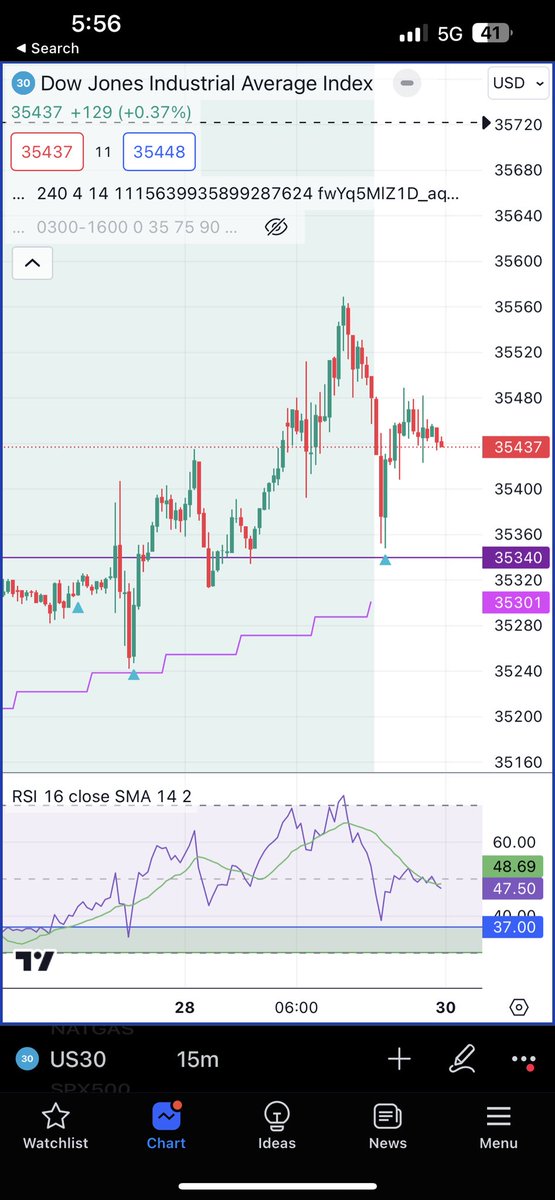Click the spread value 11 between prices
Image resolution: width=555 pixels, height=1200 pixels.
104,152
